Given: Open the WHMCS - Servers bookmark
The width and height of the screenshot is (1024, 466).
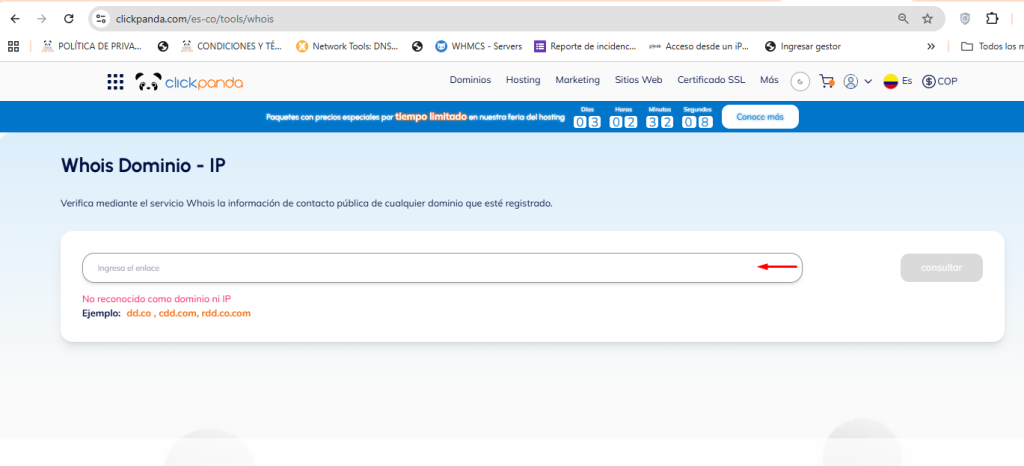Looking at the screenshot, I should click(479, 46).
